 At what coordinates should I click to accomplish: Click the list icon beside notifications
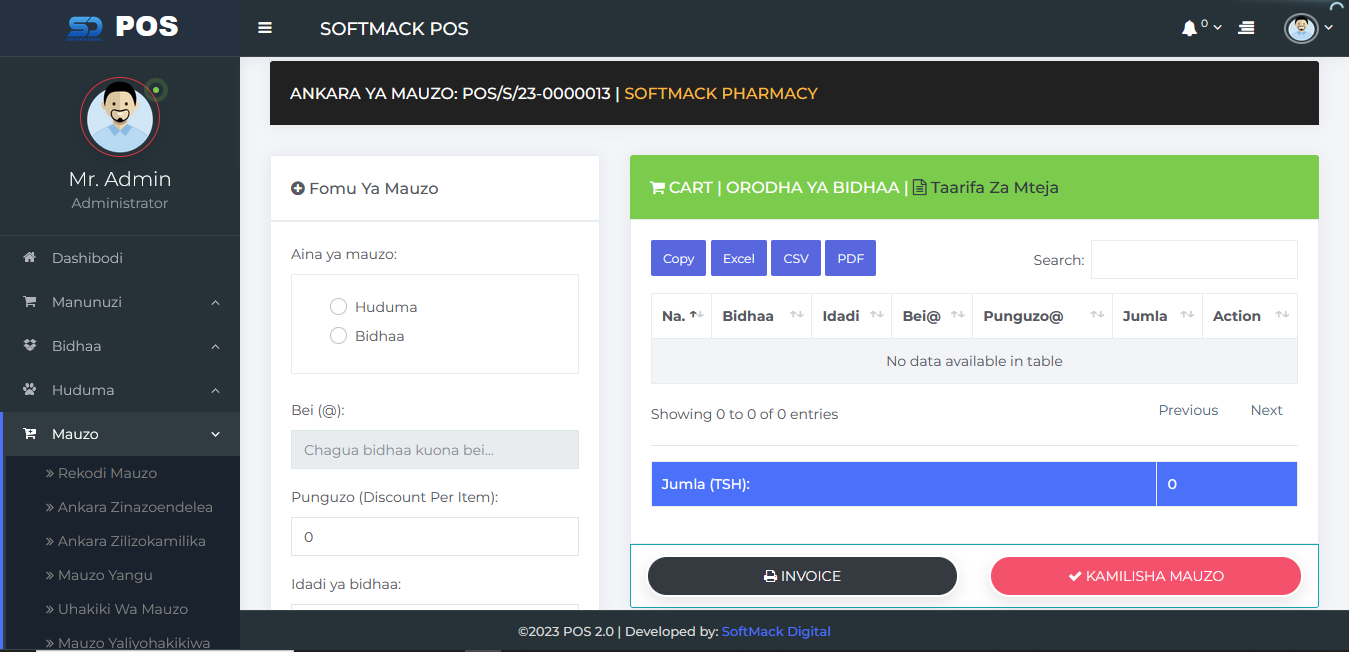pyautogui.click(x=1246, y=29)
